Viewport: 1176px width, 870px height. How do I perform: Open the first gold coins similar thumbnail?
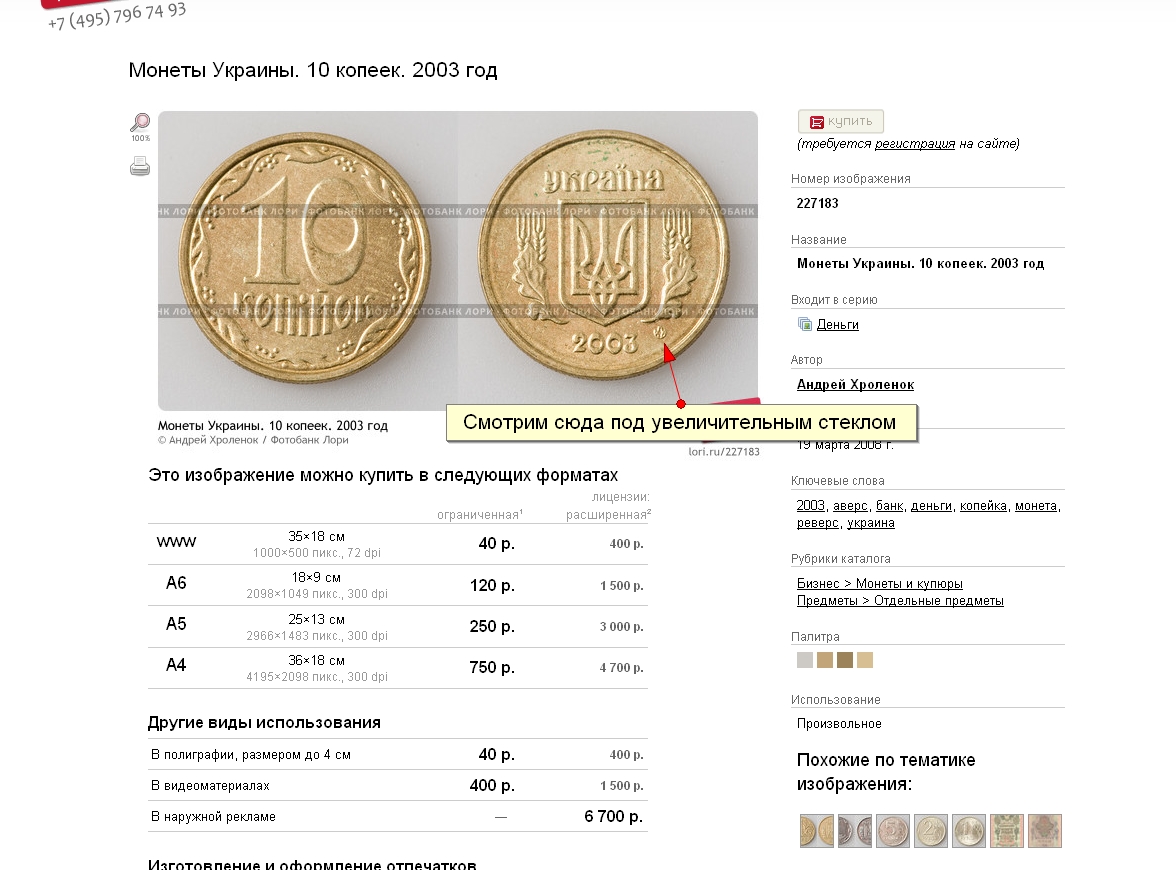tap(817, 831)
